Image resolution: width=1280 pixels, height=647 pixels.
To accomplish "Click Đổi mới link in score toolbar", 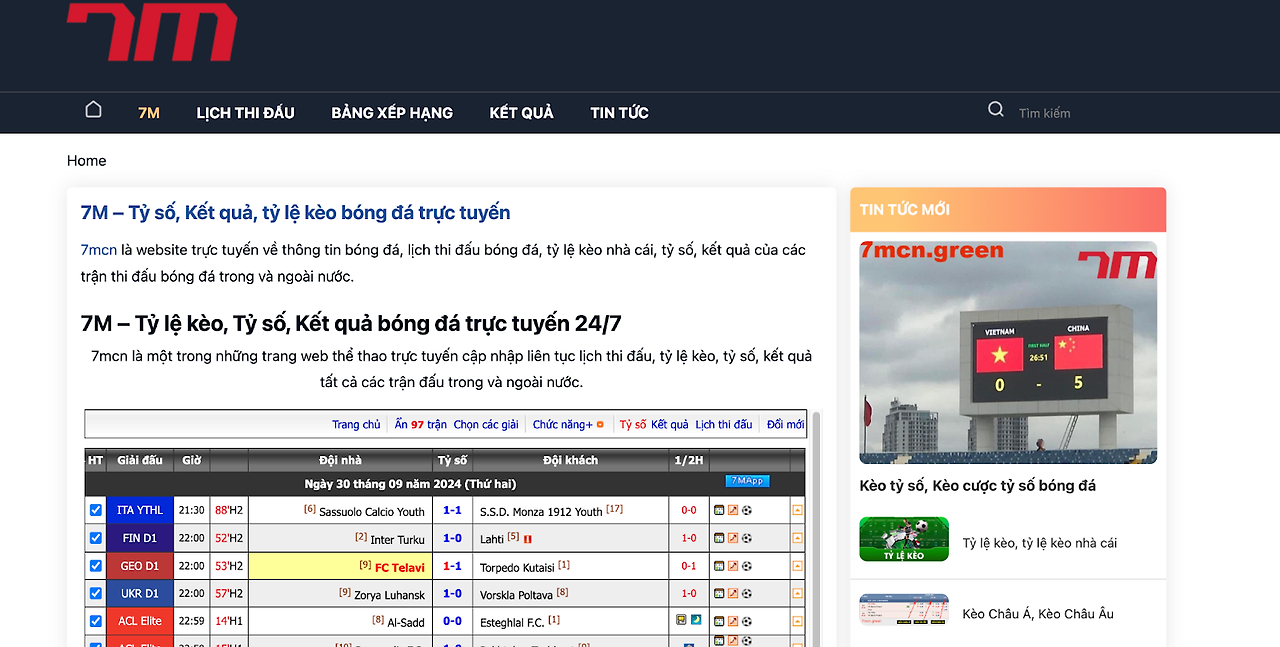I will point(785,424).
